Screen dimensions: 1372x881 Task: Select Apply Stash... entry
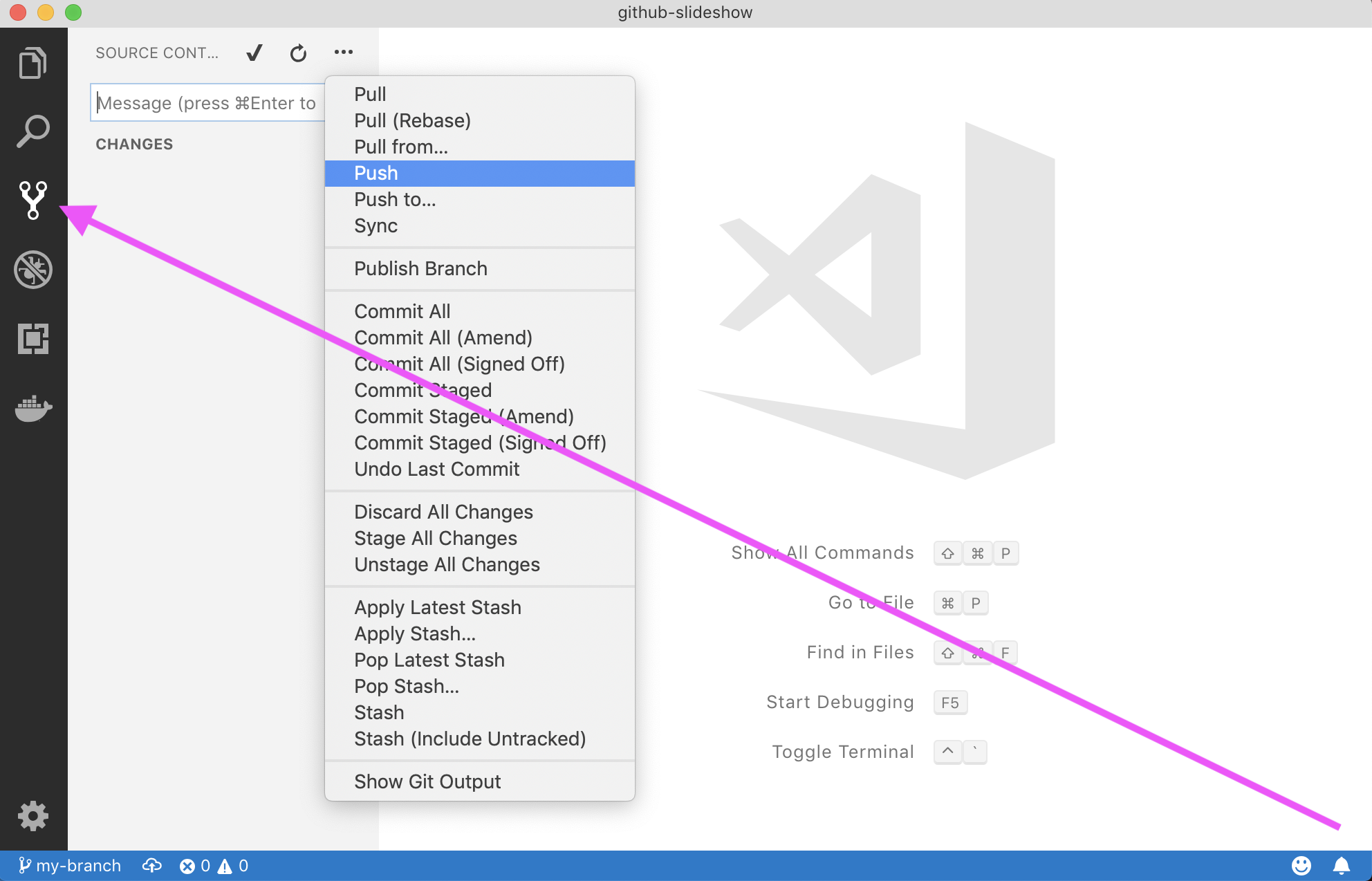tap(480, 633)
